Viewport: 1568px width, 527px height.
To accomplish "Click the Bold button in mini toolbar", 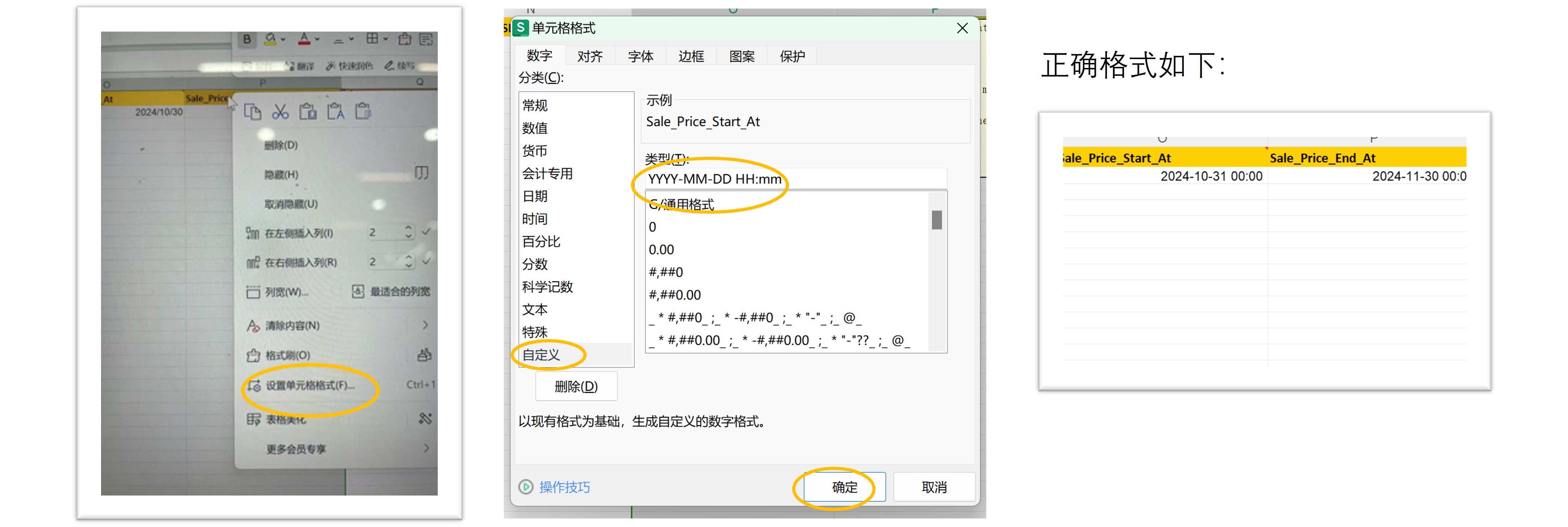I will click(247, 39).
